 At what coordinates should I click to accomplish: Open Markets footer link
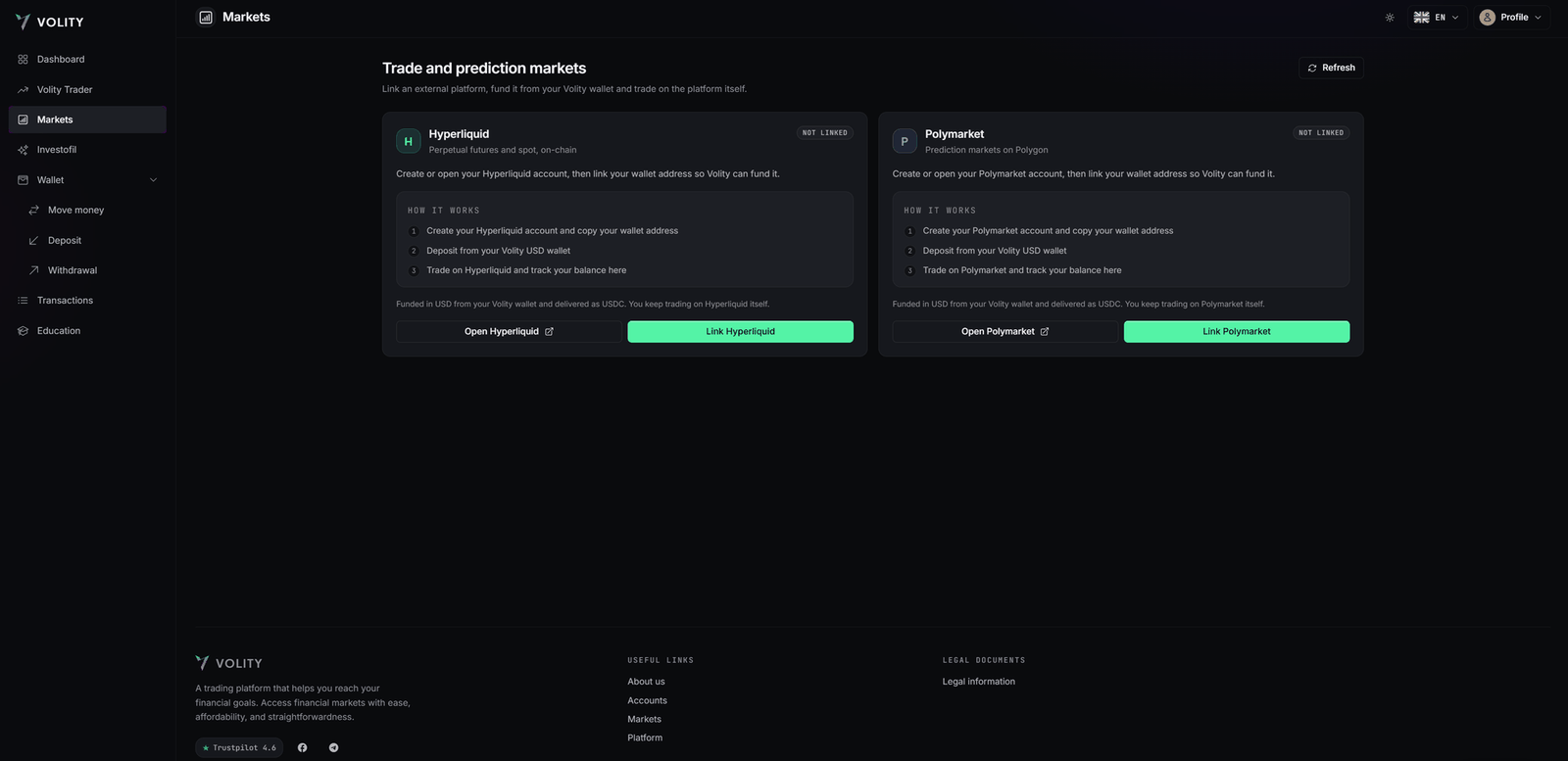645,720
